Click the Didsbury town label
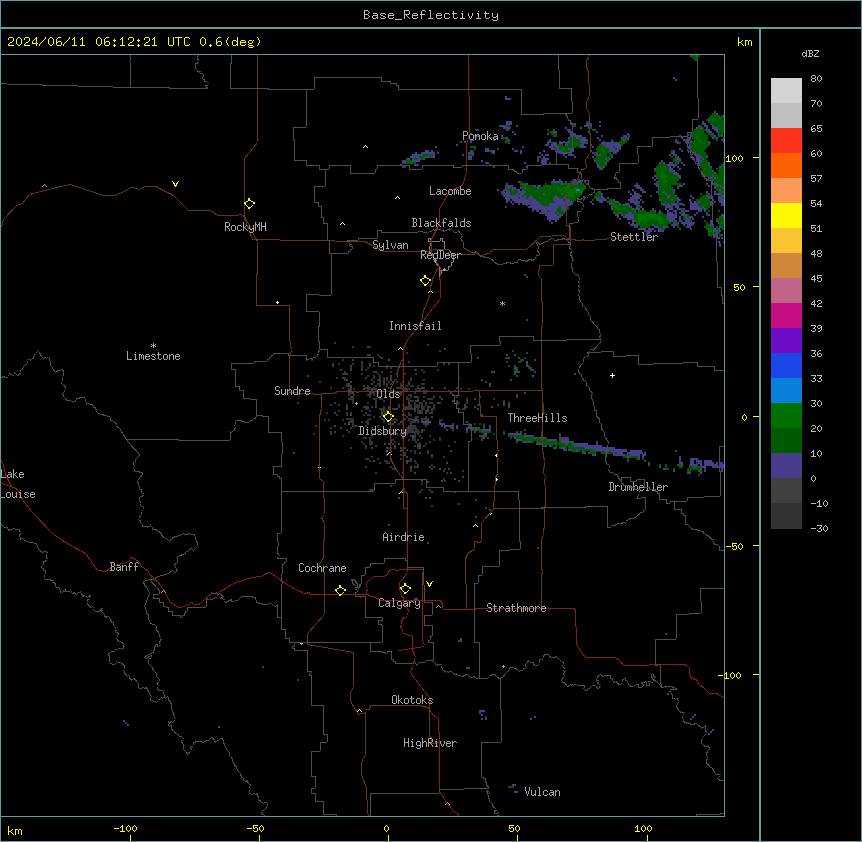This screenshot has height=842, width=862. point(383,431)
